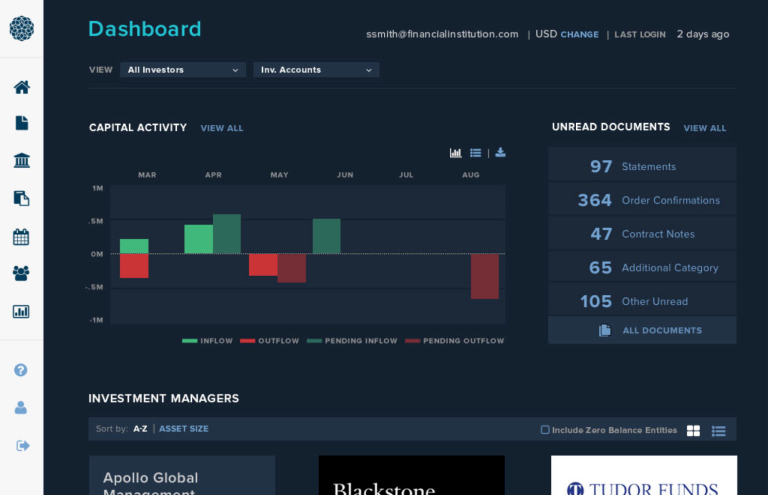Image resolution: width=768 pixels, height=495 pixels.
Task: Open the copied-documents sidebar icon
Action: (x=22, y=198)
